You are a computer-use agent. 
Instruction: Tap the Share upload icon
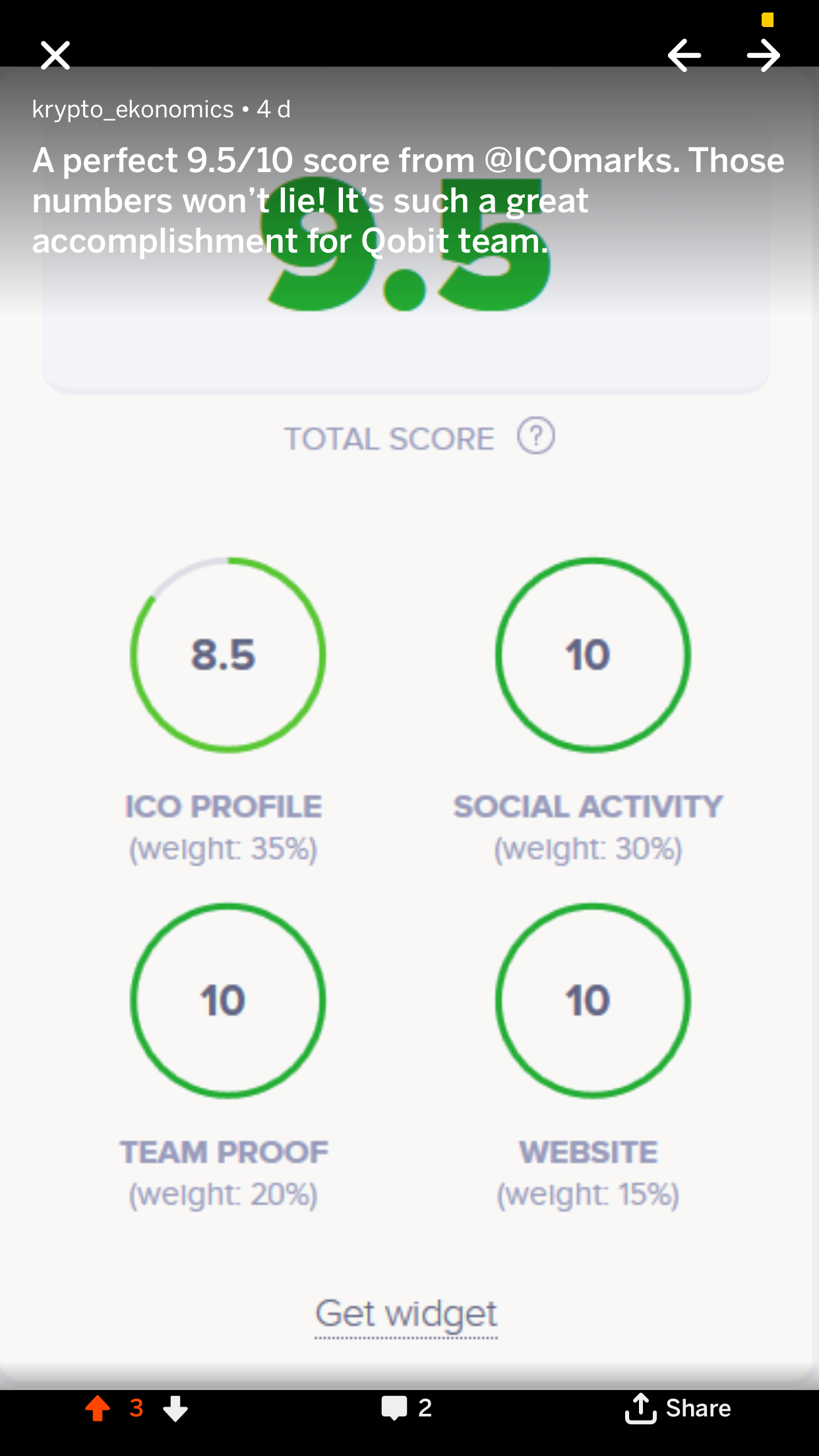640,1408
